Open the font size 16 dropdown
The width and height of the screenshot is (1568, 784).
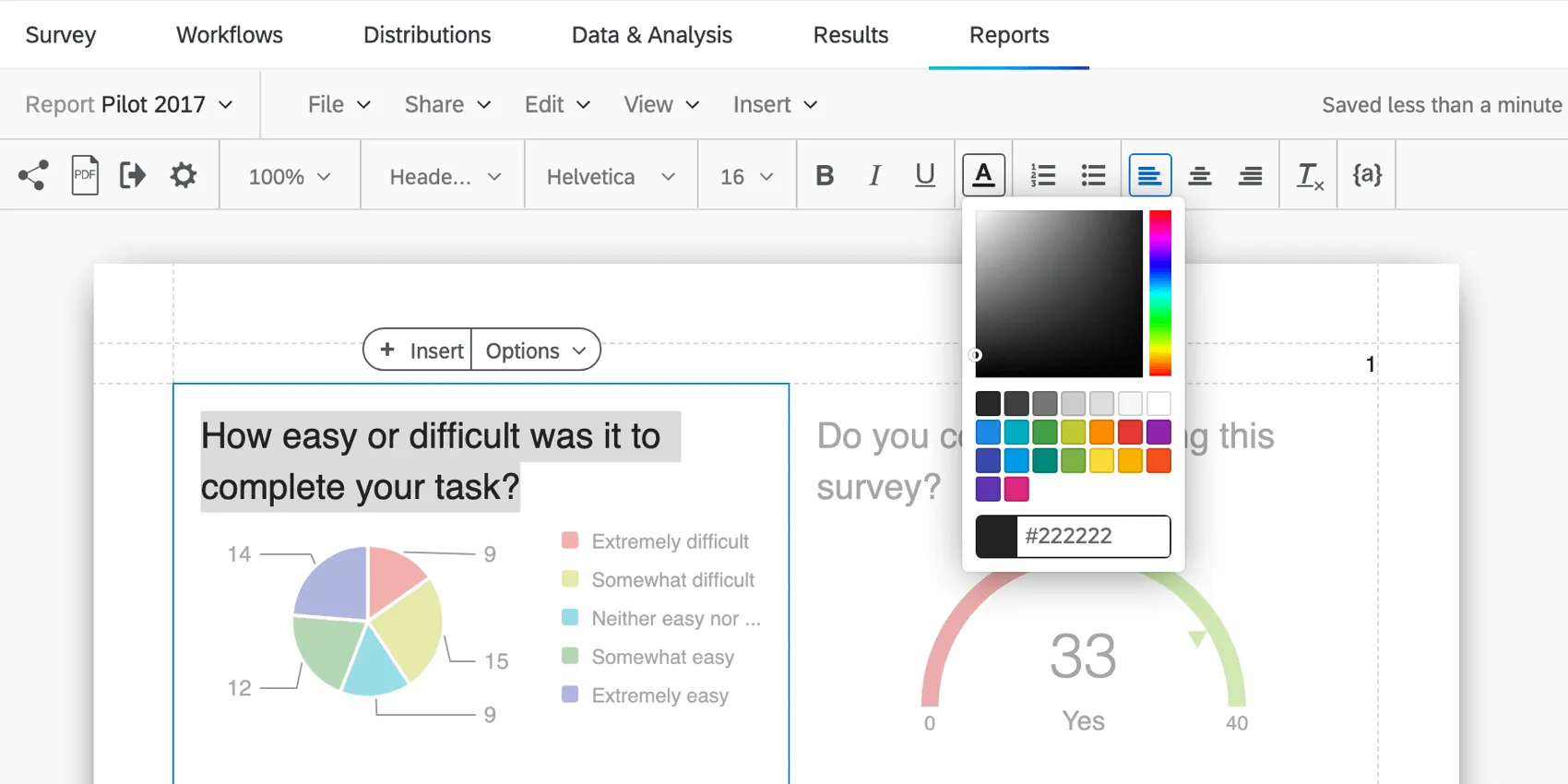[745, 175]
